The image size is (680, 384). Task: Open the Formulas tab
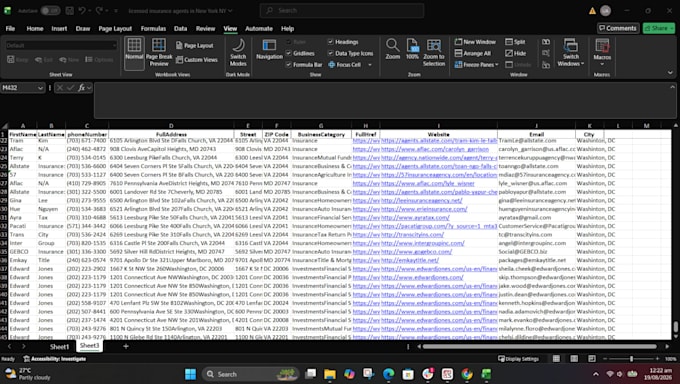(153, 29)
